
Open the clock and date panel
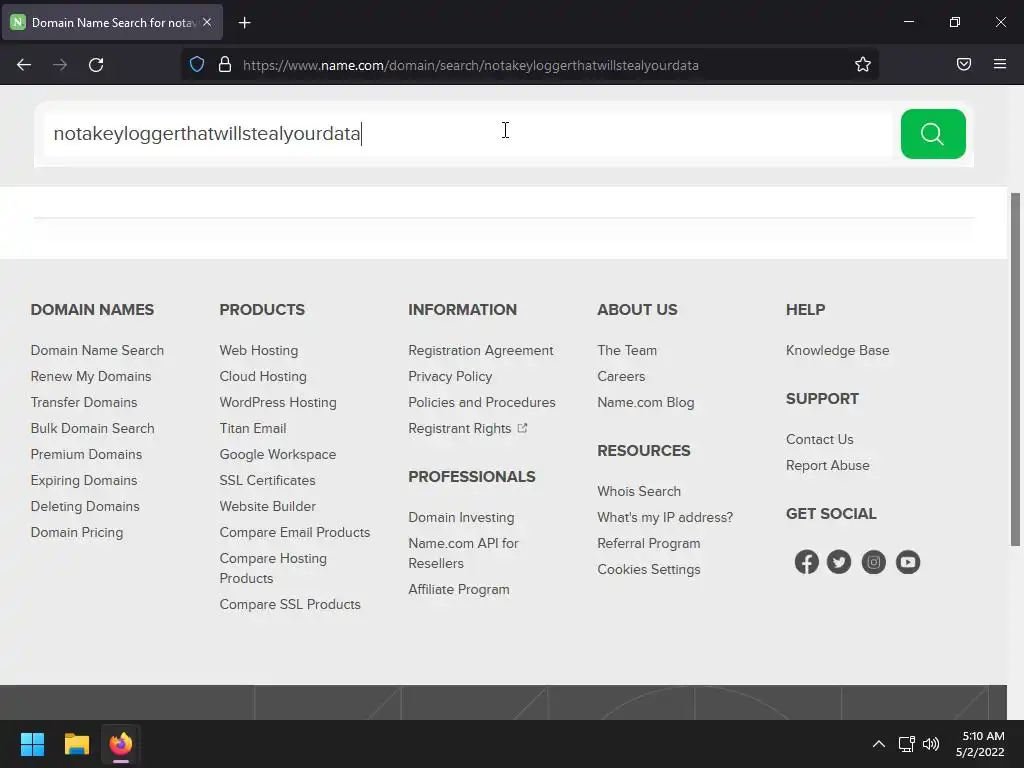[x=980, y=744]
